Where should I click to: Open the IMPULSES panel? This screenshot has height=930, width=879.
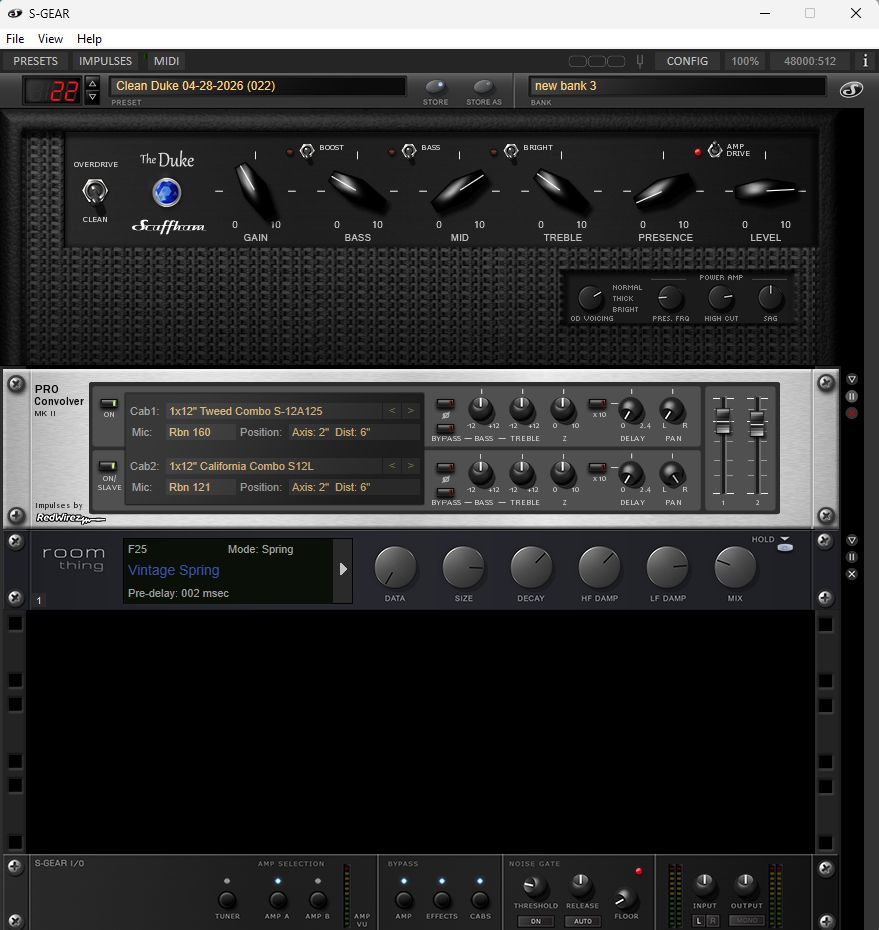pyautogui.click(x=106, y=61)
